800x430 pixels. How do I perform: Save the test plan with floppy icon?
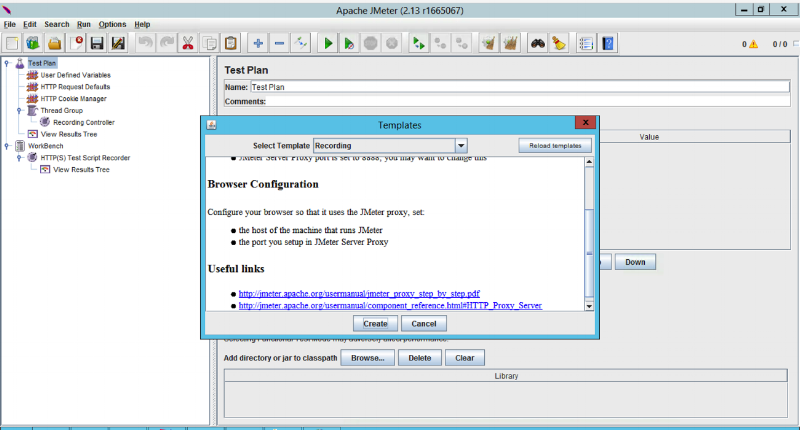coord(97,43)
